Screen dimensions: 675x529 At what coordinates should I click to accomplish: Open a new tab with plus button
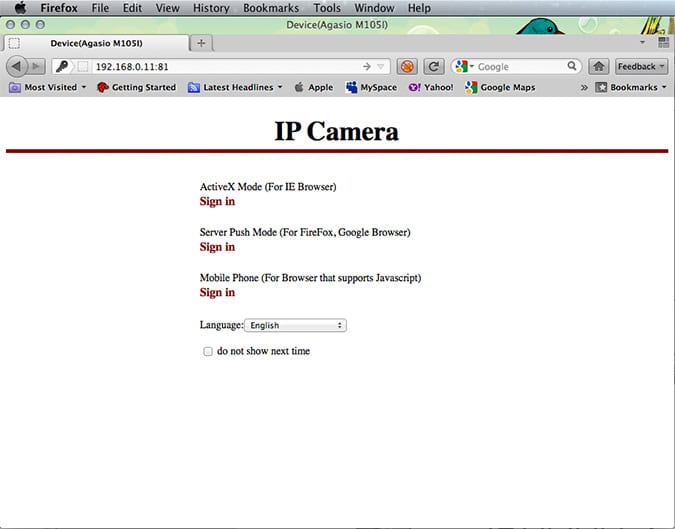pos(201,43)
